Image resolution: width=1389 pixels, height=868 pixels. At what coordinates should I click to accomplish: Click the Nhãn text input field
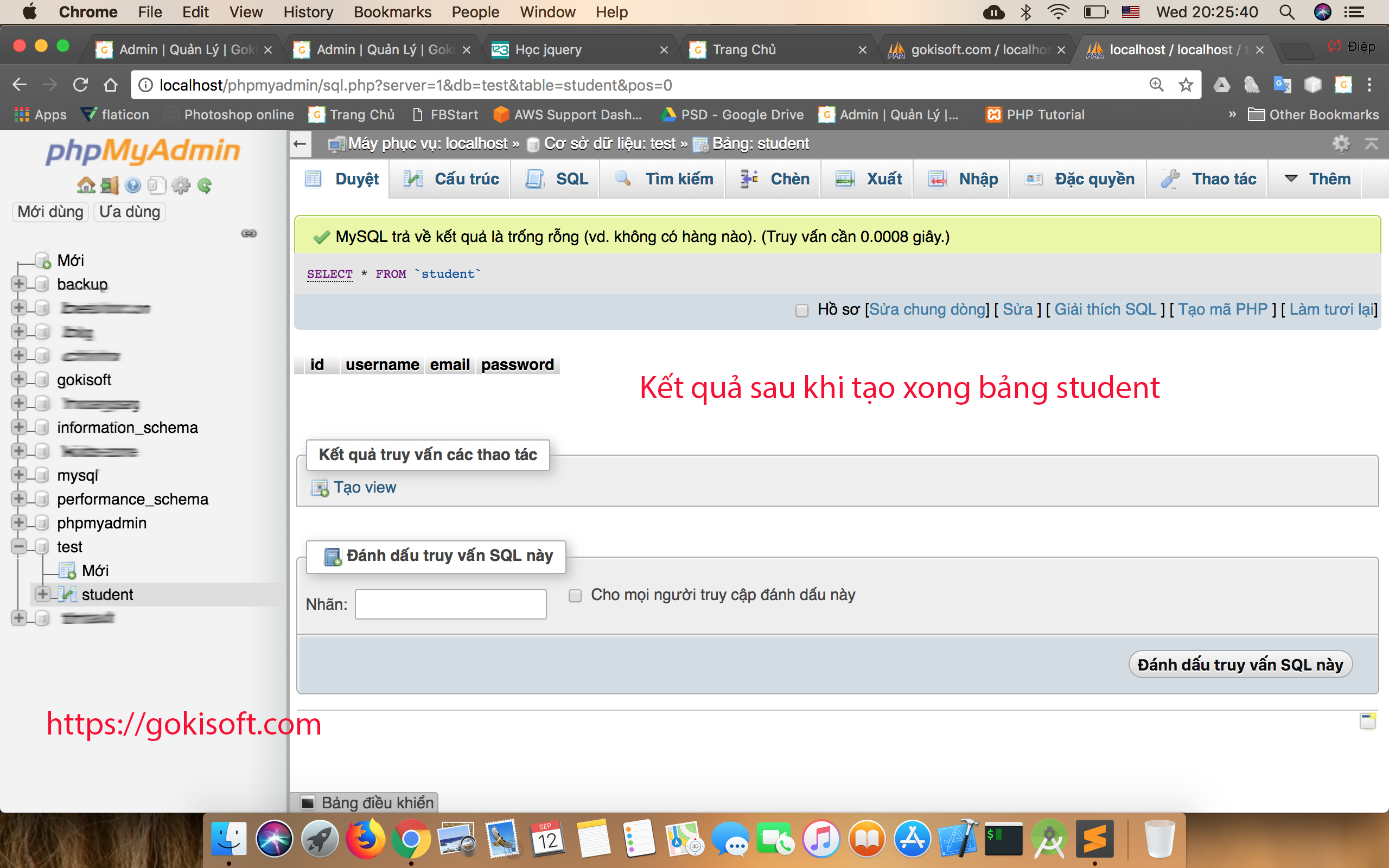(450, 604)
